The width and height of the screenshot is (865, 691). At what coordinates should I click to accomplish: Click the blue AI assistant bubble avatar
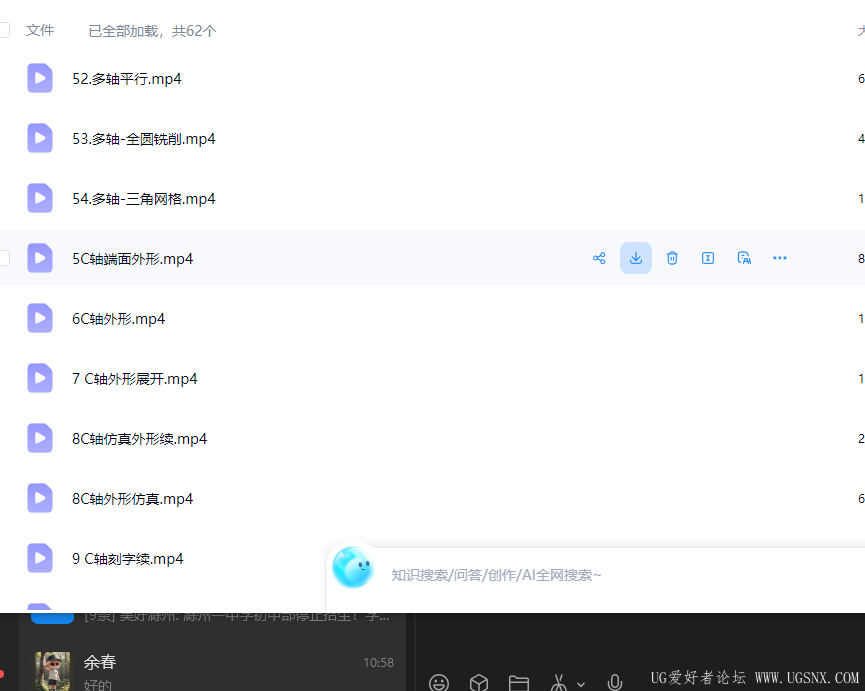(x=353, y=567)
